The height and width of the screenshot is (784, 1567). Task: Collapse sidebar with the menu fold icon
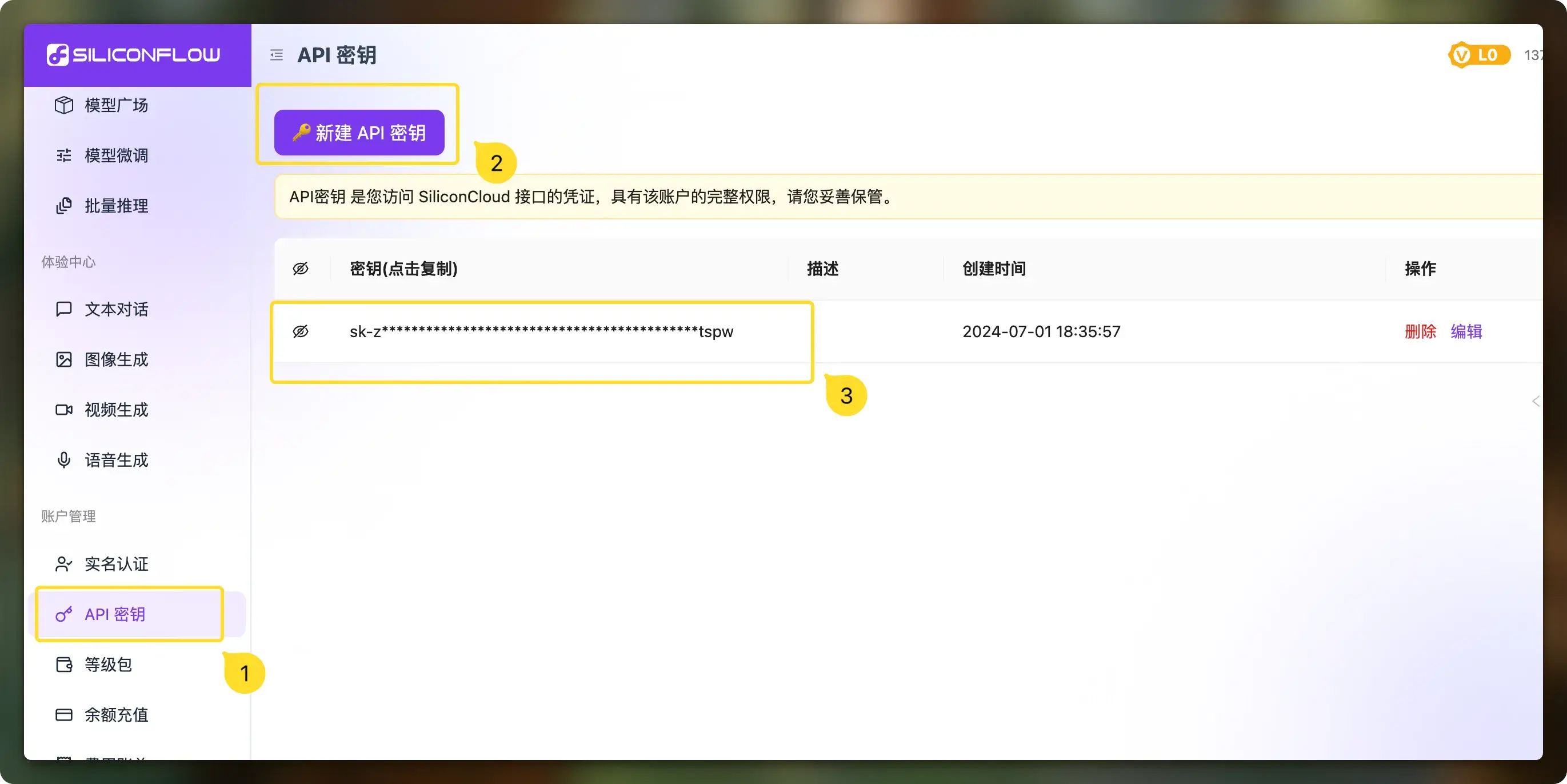(277, 55)
